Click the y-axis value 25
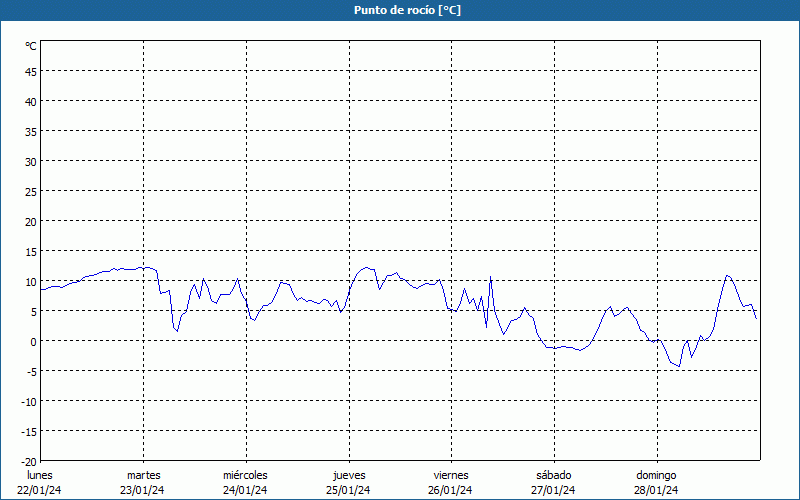The height and width of the screenshot is (500, 800). coord(31,192)
